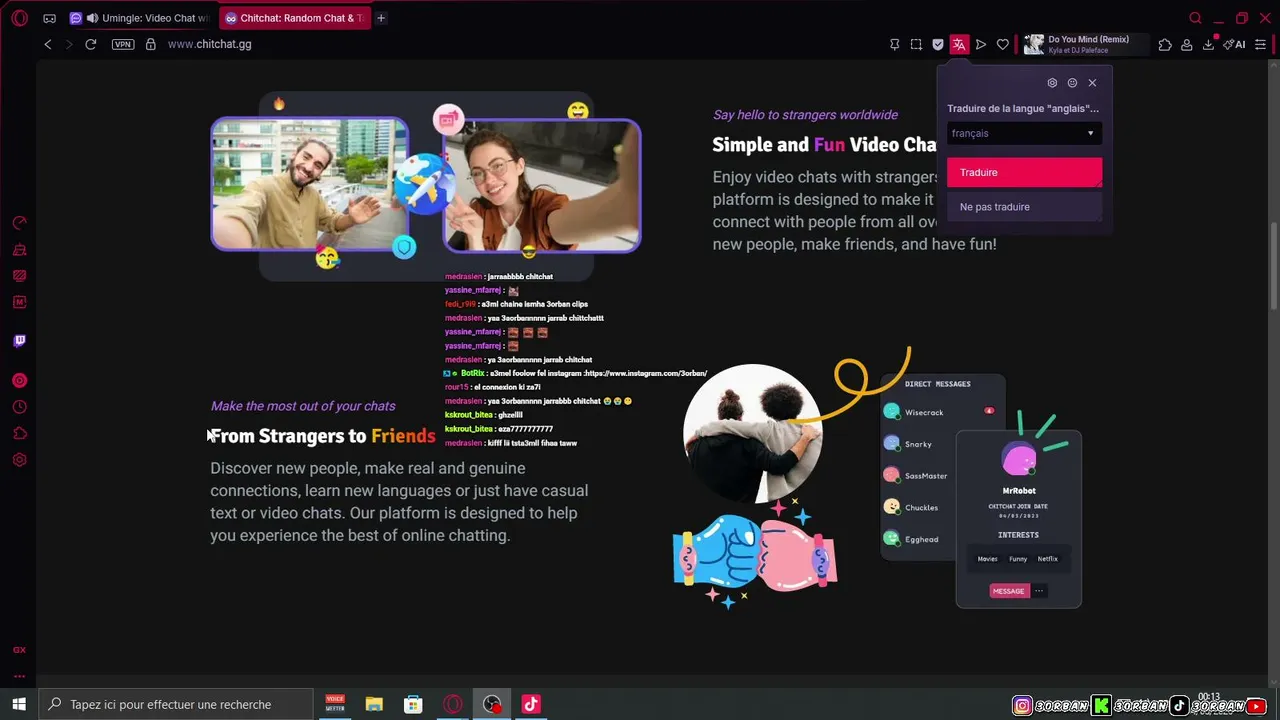Image resolution: width=1280 pixels, height=720 pixels.
Task: Open the downloads icon
Action: tap(1209, 44)
